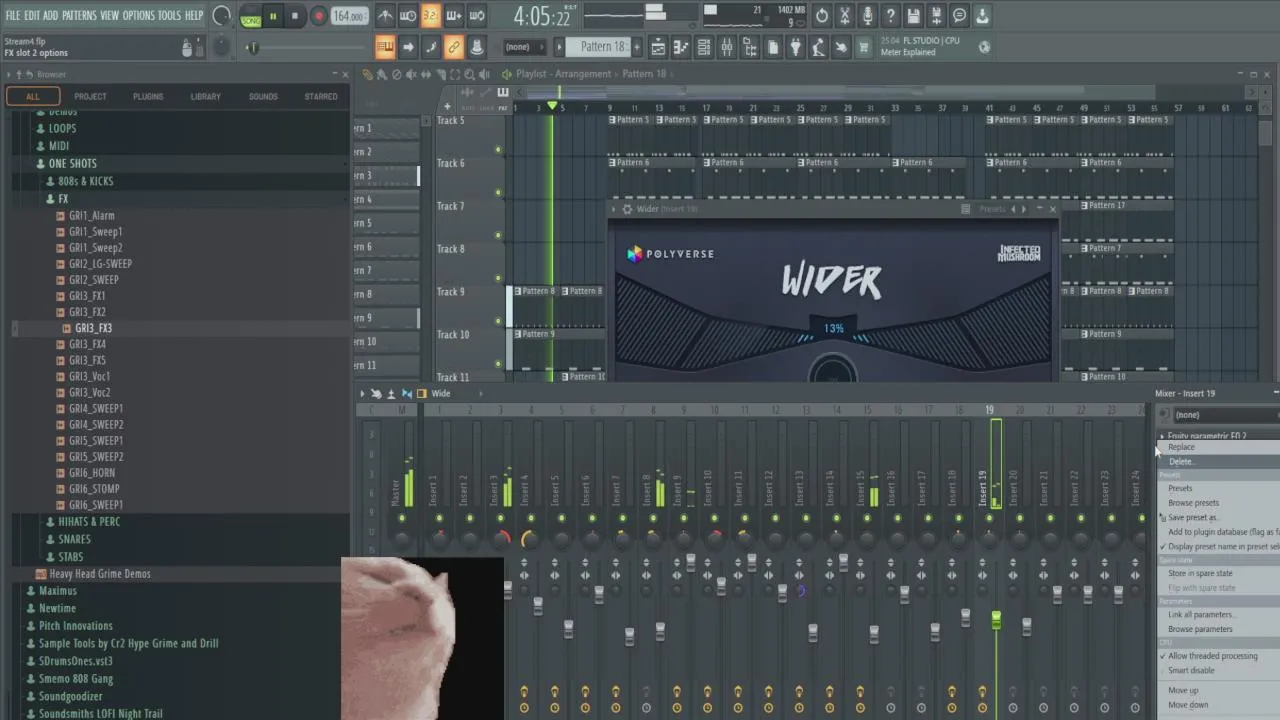Viewport: 1280px width, 720px height.
Task: Toggle wait for input to start playing
Action: pyautogui.click(x=408, y=16)
